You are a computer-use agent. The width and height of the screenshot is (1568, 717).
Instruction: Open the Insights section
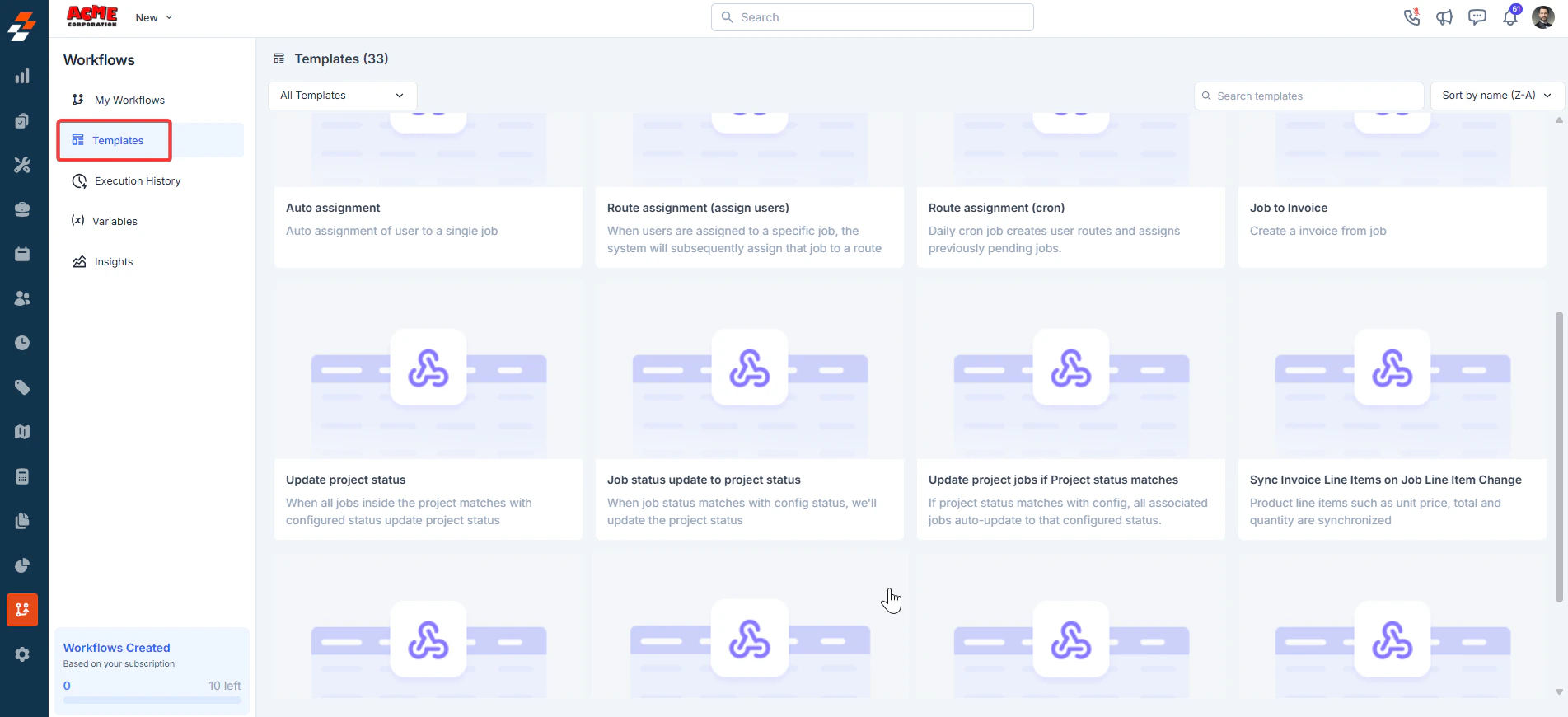click(114, 262)
